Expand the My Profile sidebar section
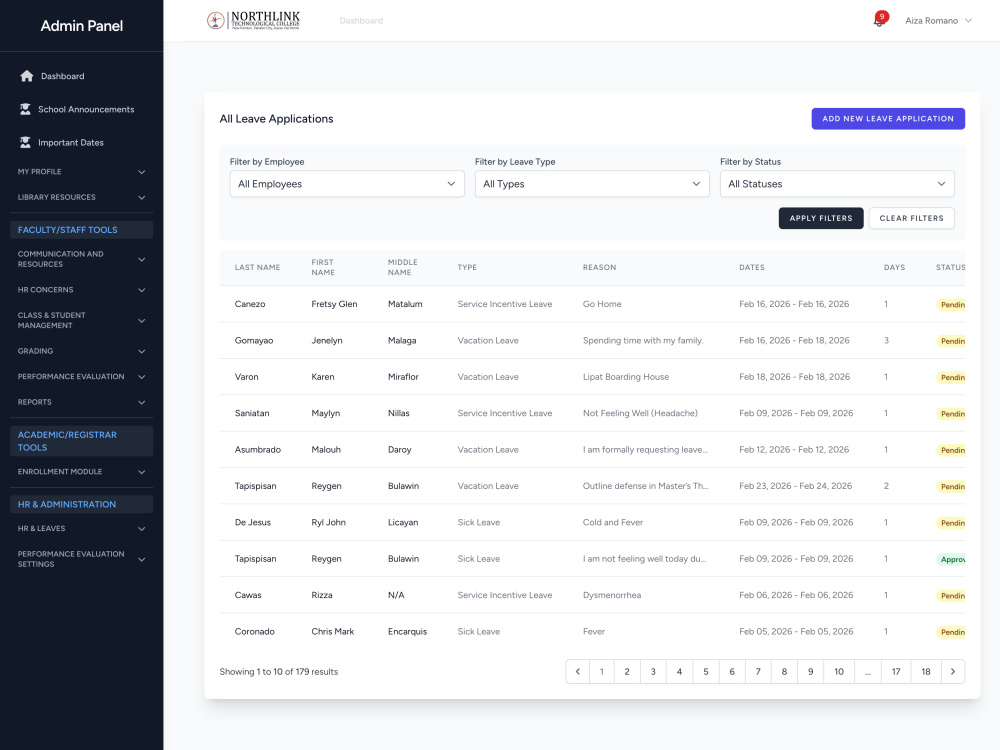 click(82, 172)
